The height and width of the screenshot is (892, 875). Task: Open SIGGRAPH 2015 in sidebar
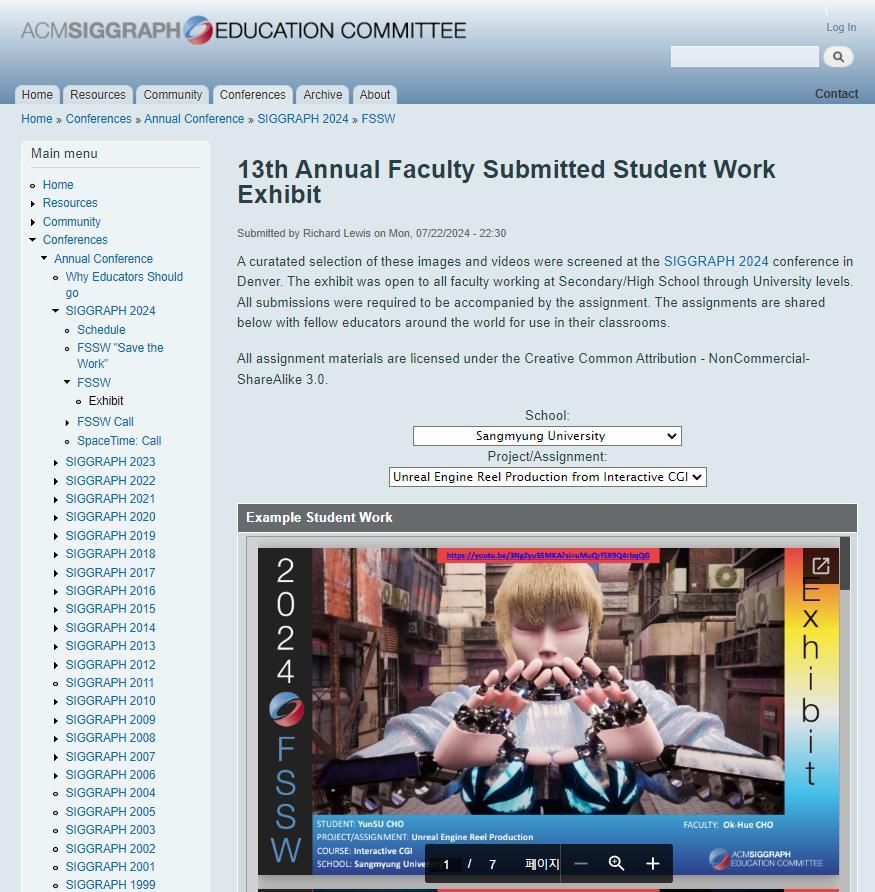tap(110, 609)
